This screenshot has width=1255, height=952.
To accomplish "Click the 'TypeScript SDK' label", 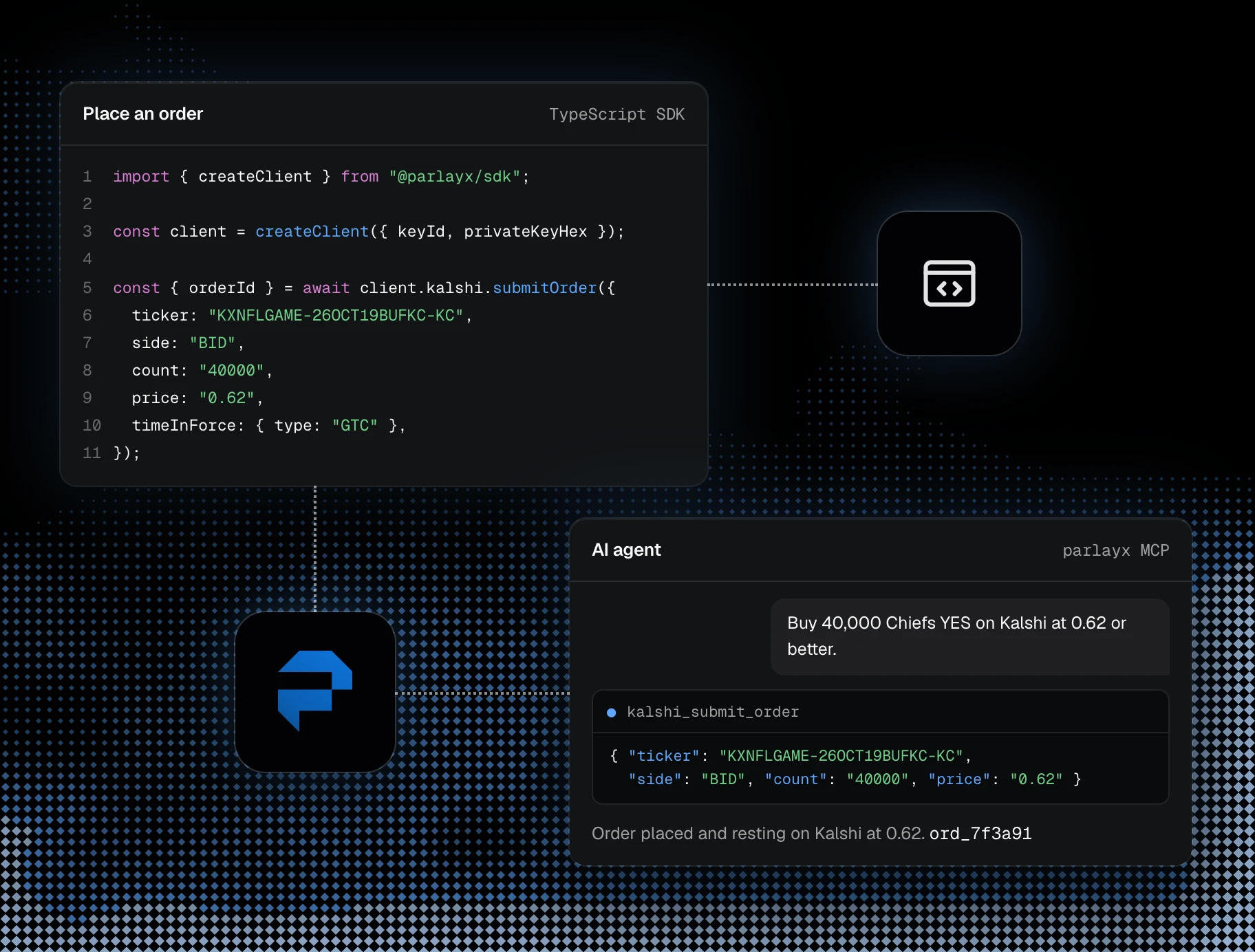I will [616, 114].
